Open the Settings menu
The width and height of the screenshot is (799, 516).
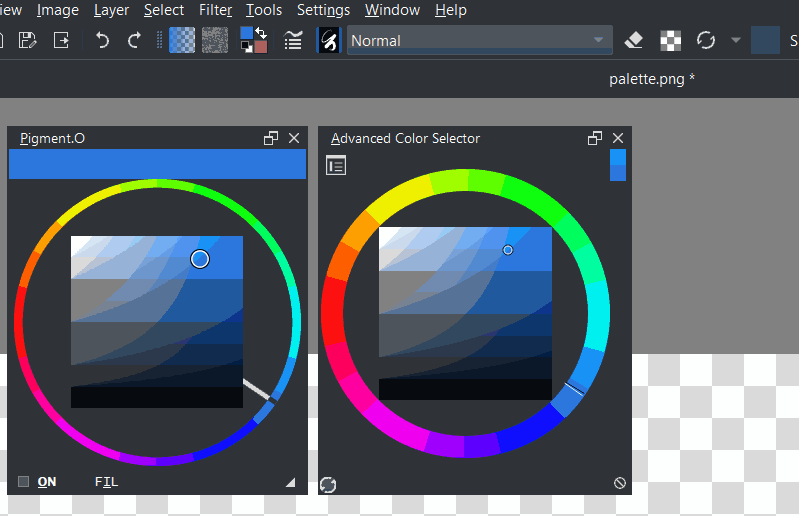[x=324, y=10]
